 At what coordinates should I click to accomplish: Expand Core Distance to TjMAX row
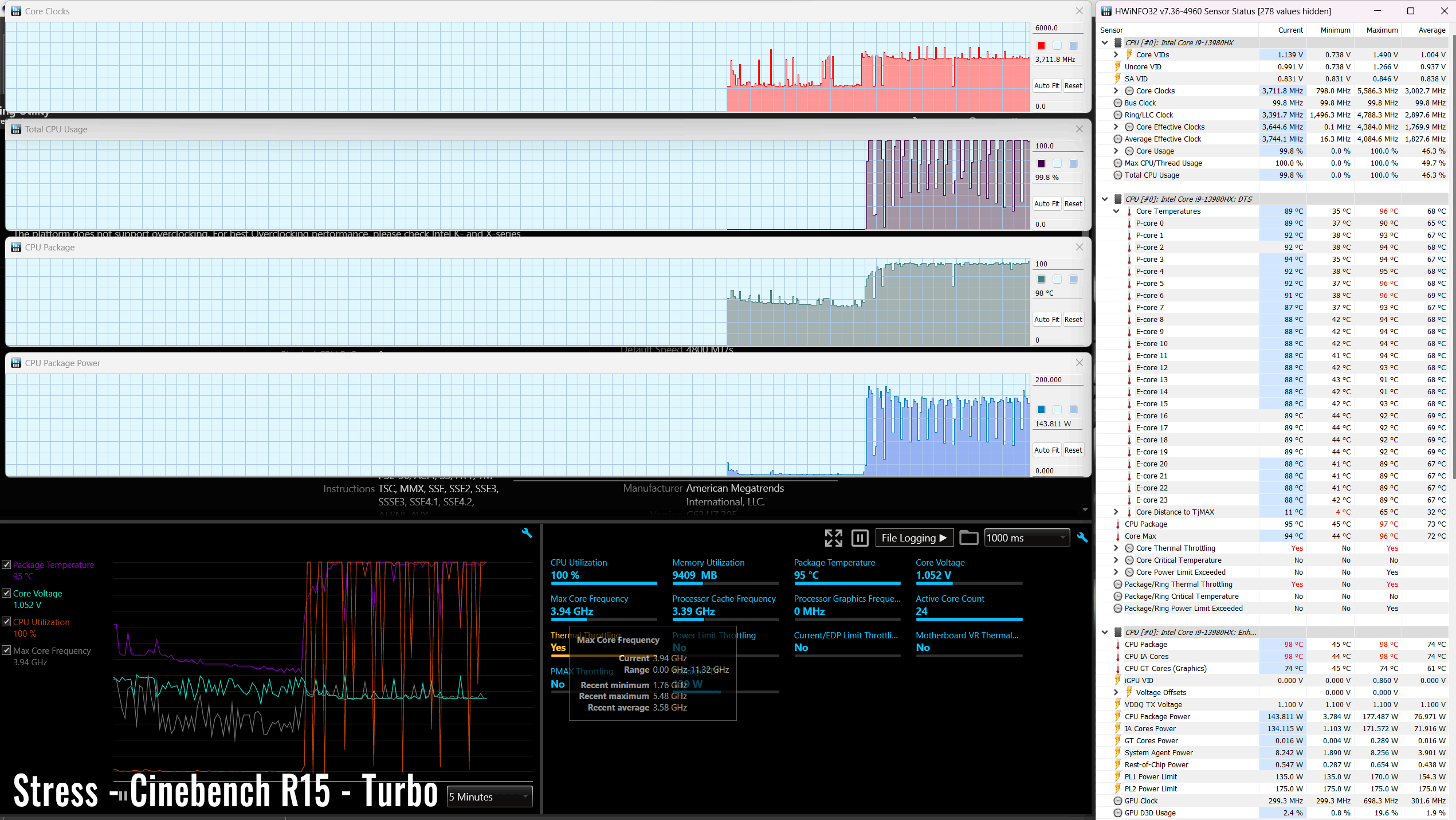click(x=1116, y=512)
